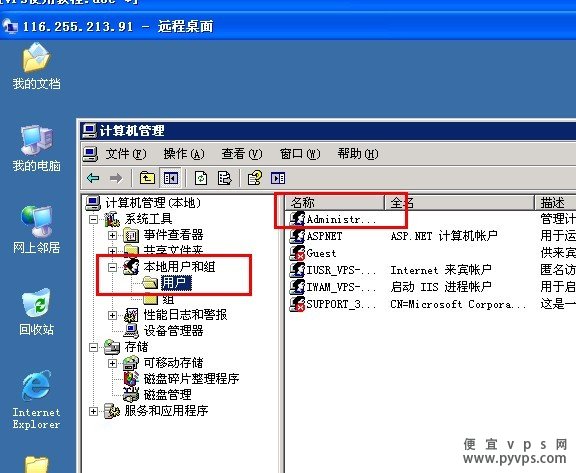Click the refresh toolbar icon
The image size is (576, 473).
[201, 178]
